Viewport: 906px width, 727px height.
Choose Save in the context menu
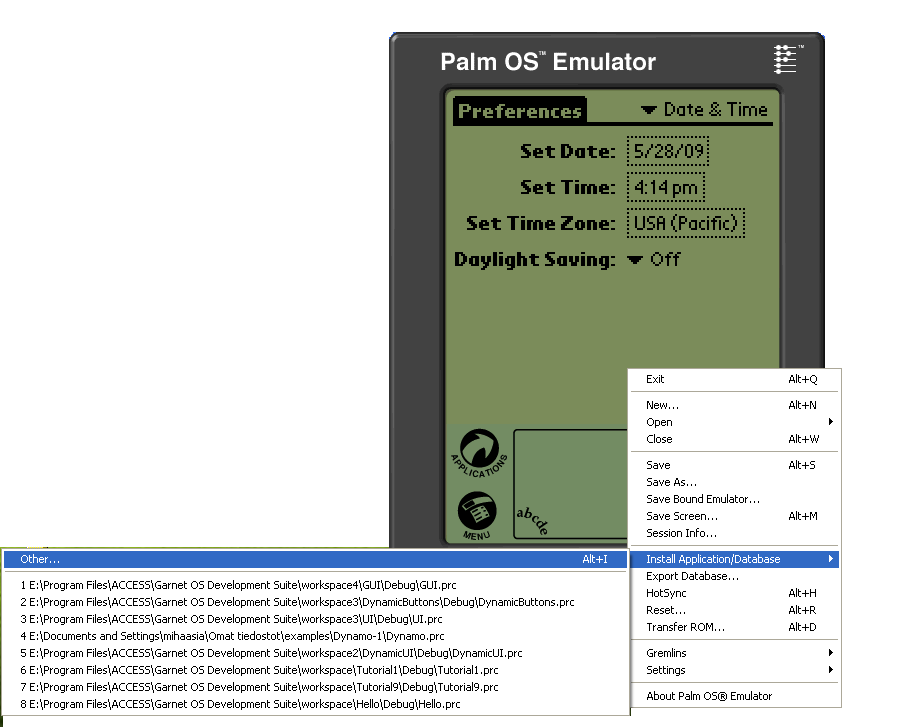tap(734, 465)
